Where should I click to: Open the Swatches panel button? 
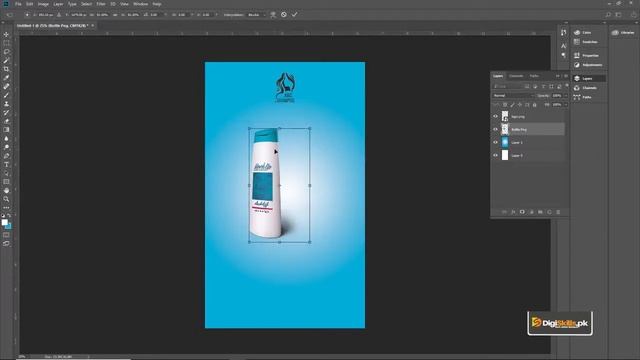(x=586, y=42)
